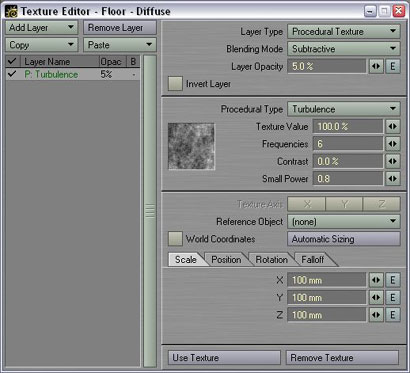
Task: Click the Frequencies slider arrows
Action: 393,144
